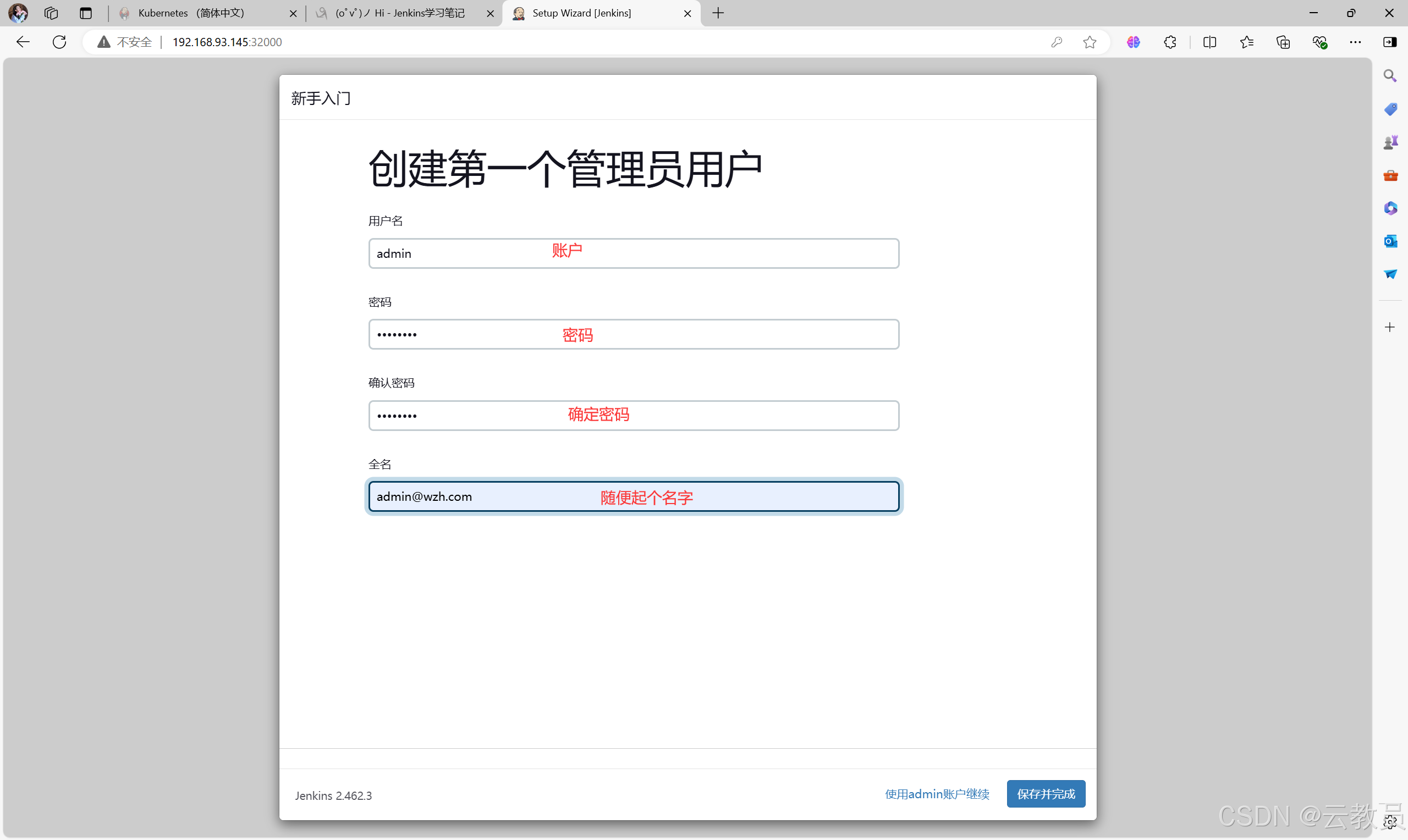Click the 密码 password field
The width and height of the screenshot is (1408, 840).
(x=634, y=335)
